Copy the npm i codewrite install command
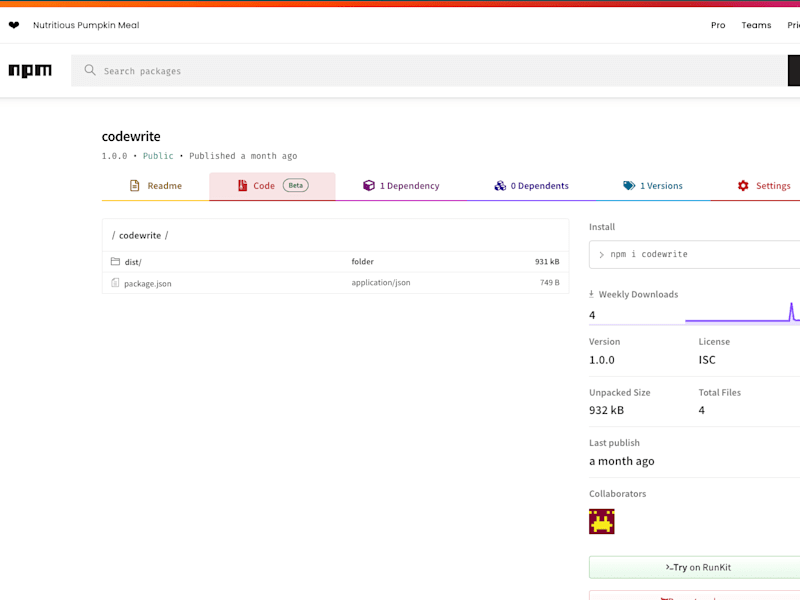The width and height of the screenshot is (800, 600). pos(694,254)
